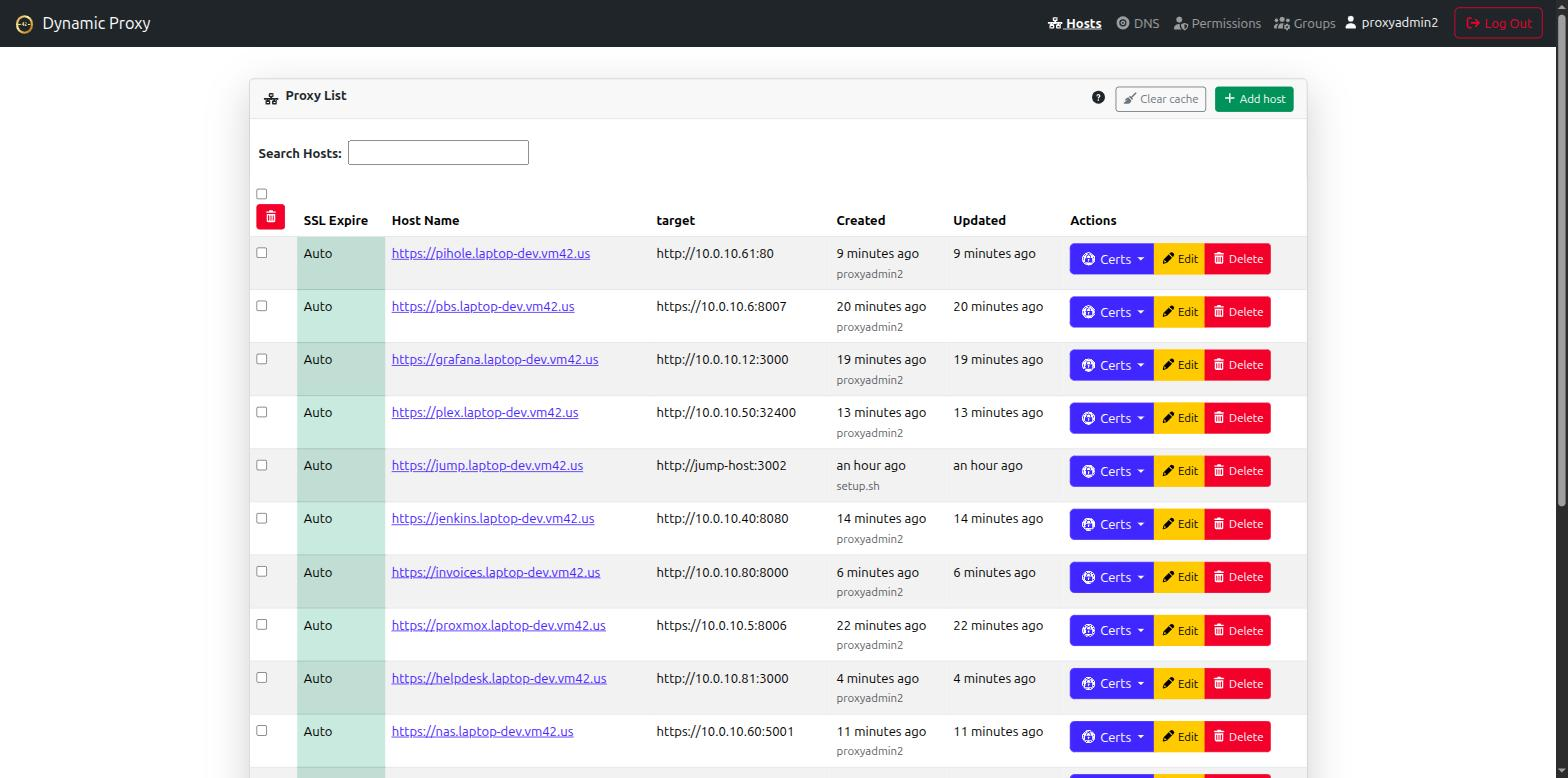Delete the jenkins host entry
Image resolution: width=1568 pixels, height=778 pixels.
pos(1238,524)
